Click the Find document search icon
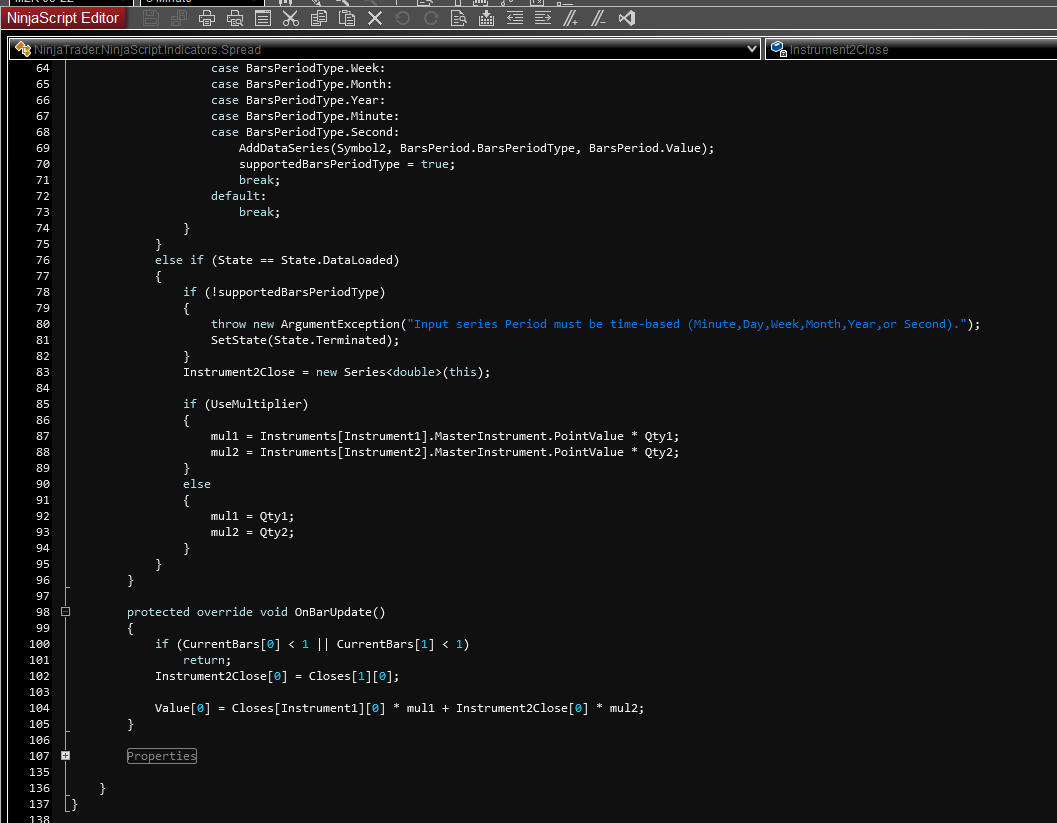Viewport: 1057px width, 823px height. (458, 18)
